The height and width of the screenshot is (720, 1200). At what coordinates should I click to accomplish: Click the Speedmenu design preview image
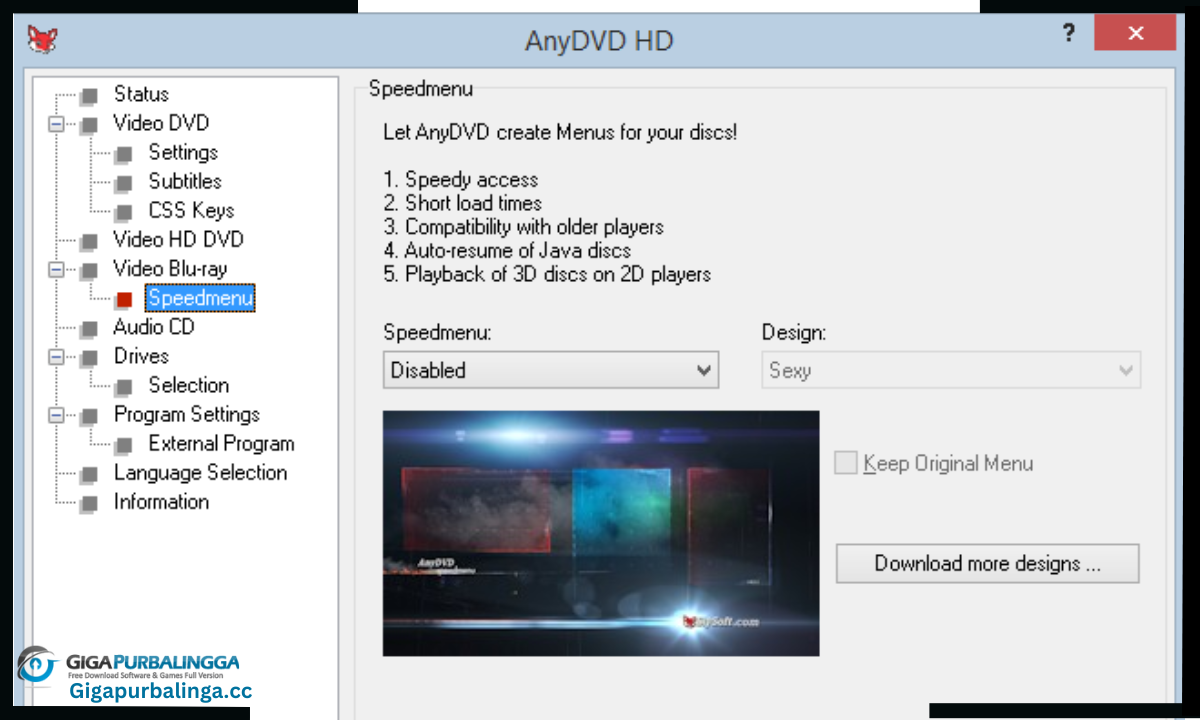click(x=601, y=533)
